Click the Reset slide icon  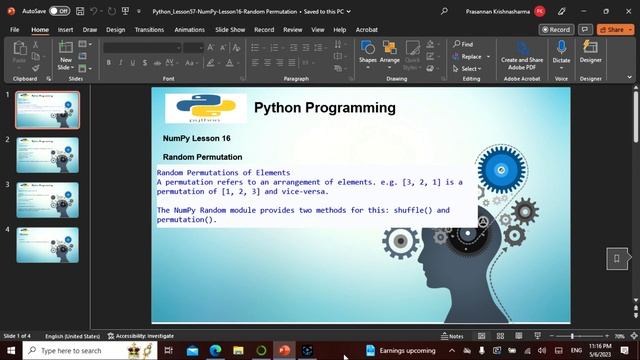click(82, 56)
